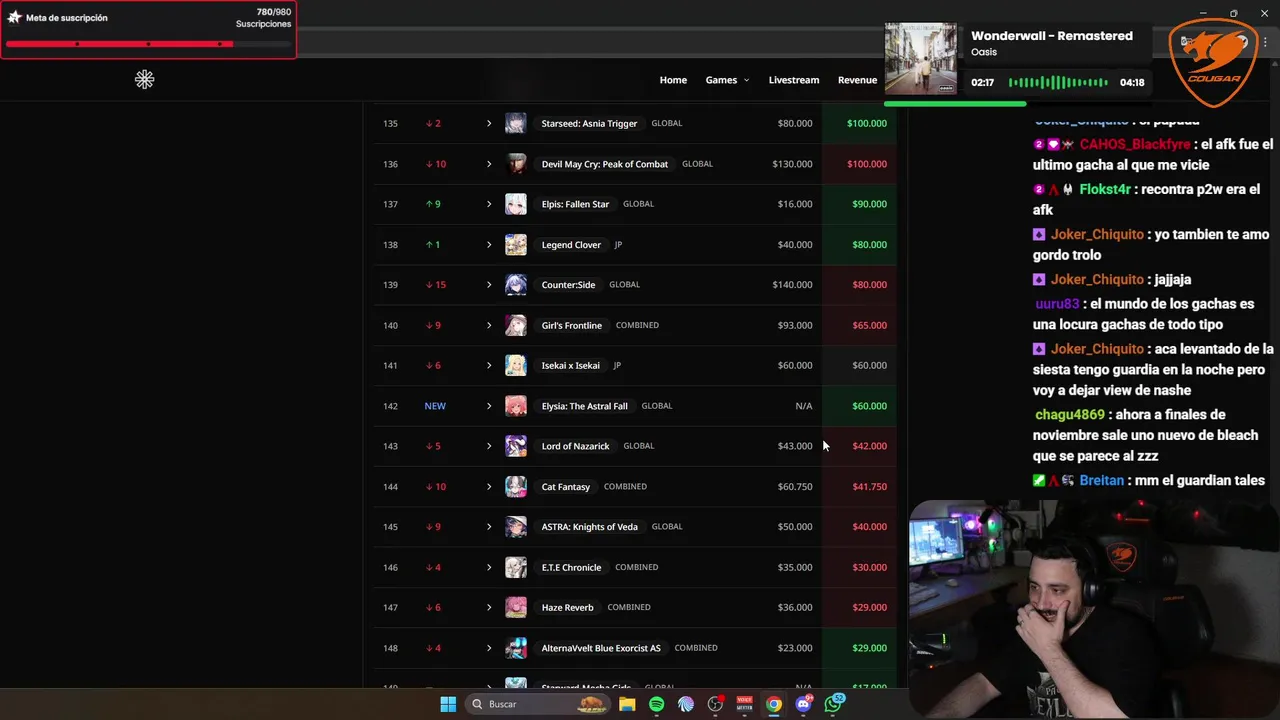Screen dimensions: 1280x720
Task: Click the Counter:Side game icon
Action: pyautogui.click(x=516, y=285)
